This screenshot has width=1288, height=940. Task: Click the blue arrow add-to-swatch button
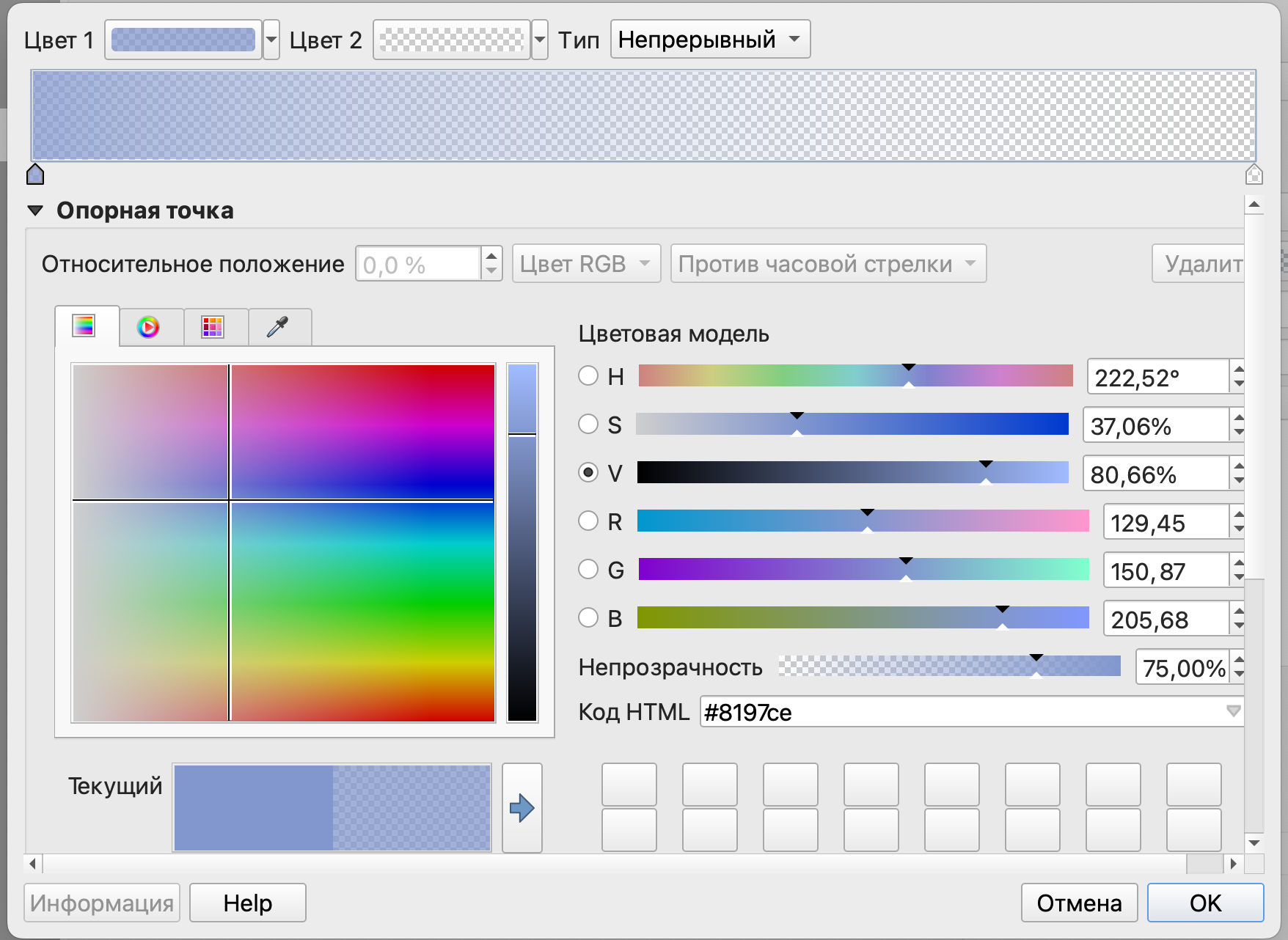point(522,808)
